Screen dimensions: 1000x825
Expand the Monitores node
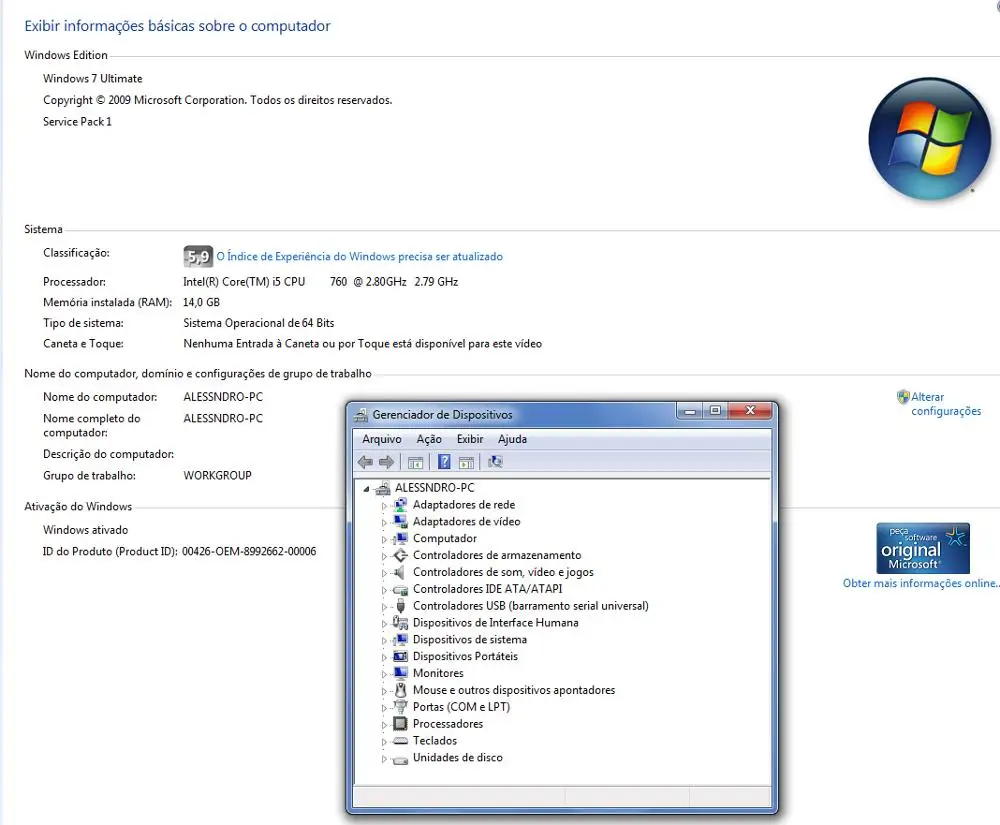pyautogui.click(x=384, y=674)
